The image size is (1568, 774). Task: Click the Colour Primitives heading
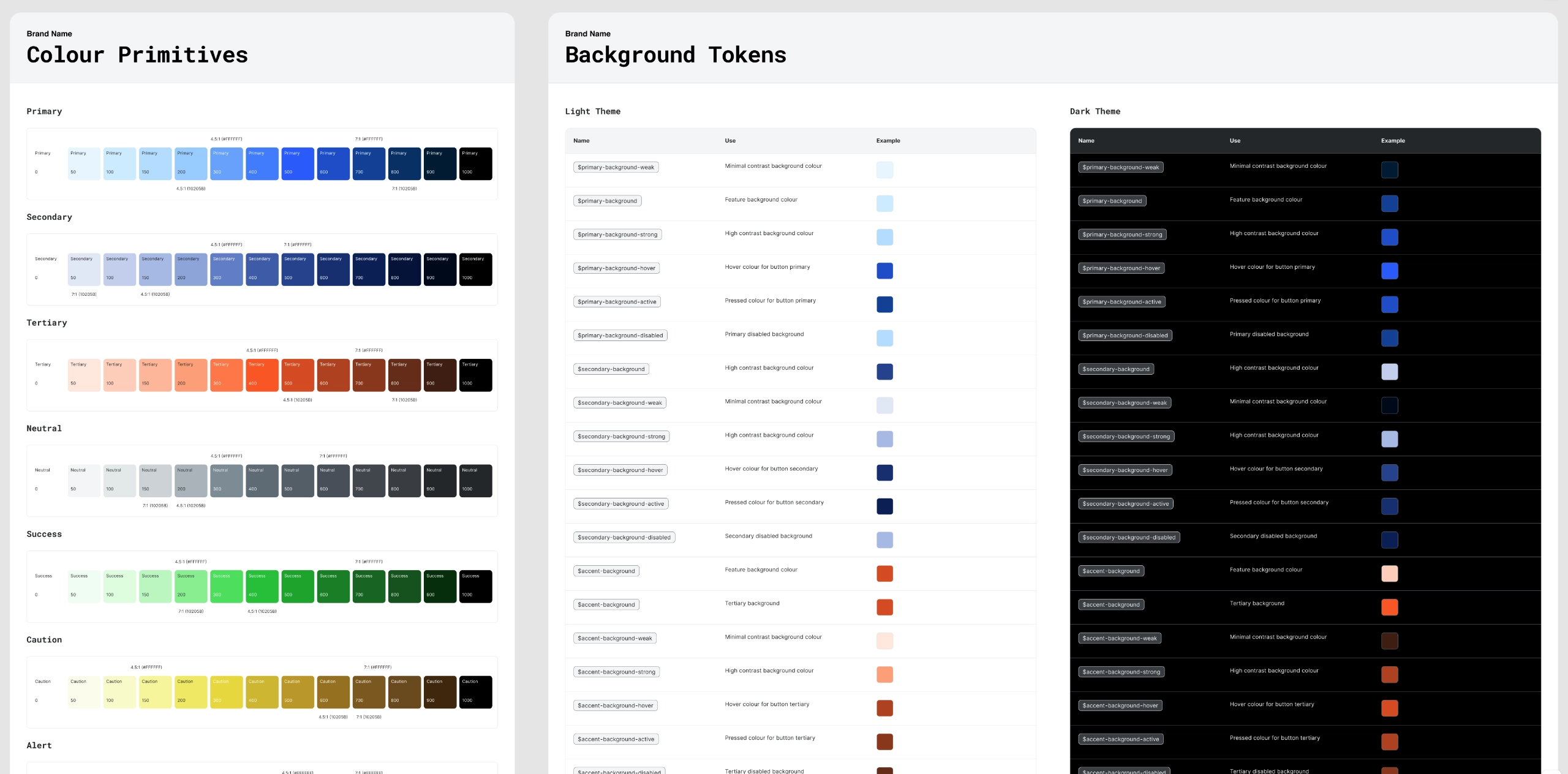point(137,55)
